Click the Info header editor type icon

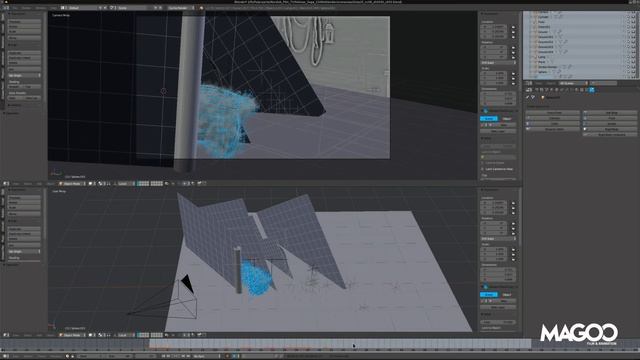tap(6, 7)
